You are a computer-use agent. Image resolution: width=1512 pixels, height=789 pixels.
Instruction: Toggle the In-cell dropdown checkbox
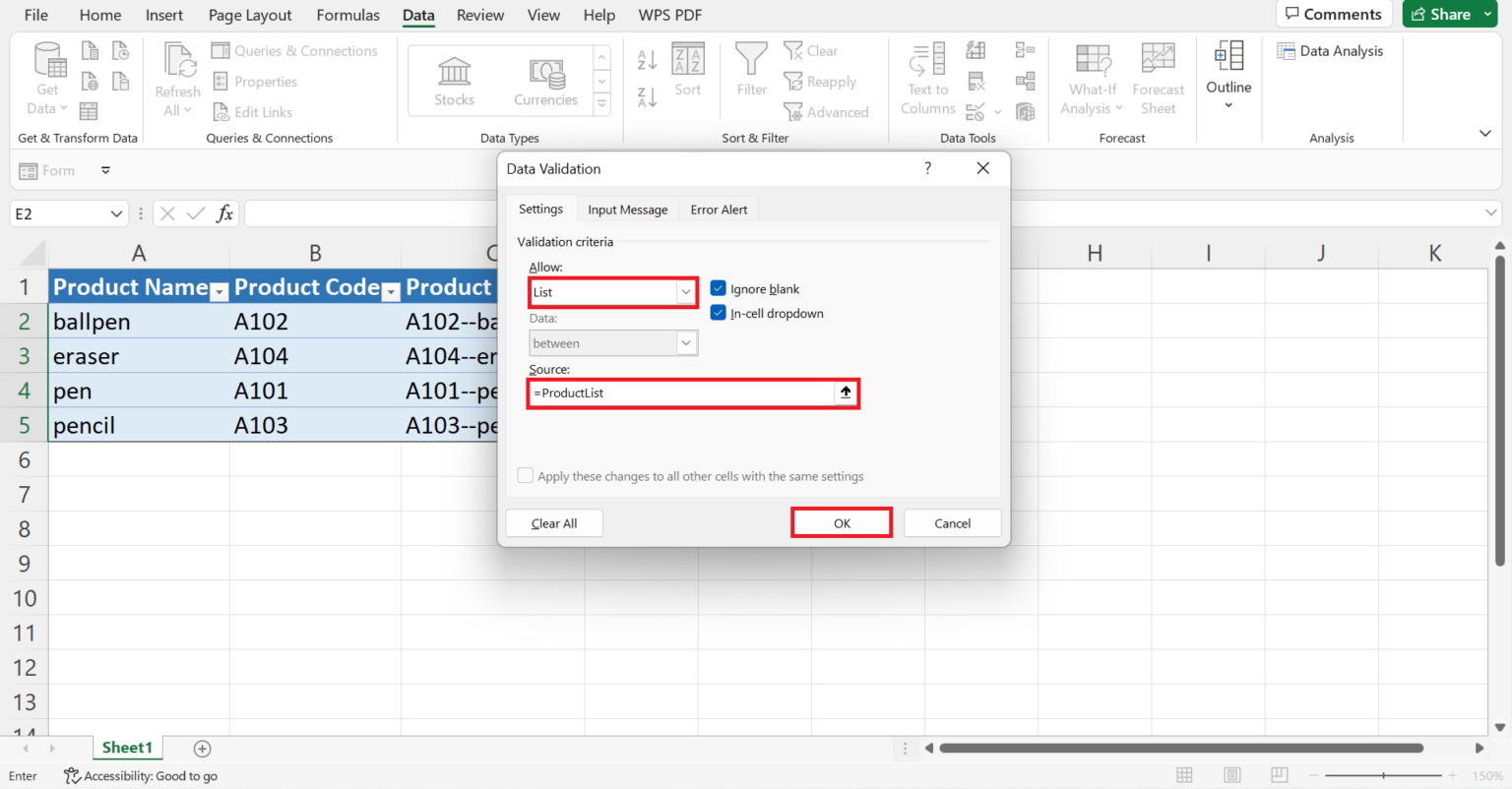tap(719, 313)
